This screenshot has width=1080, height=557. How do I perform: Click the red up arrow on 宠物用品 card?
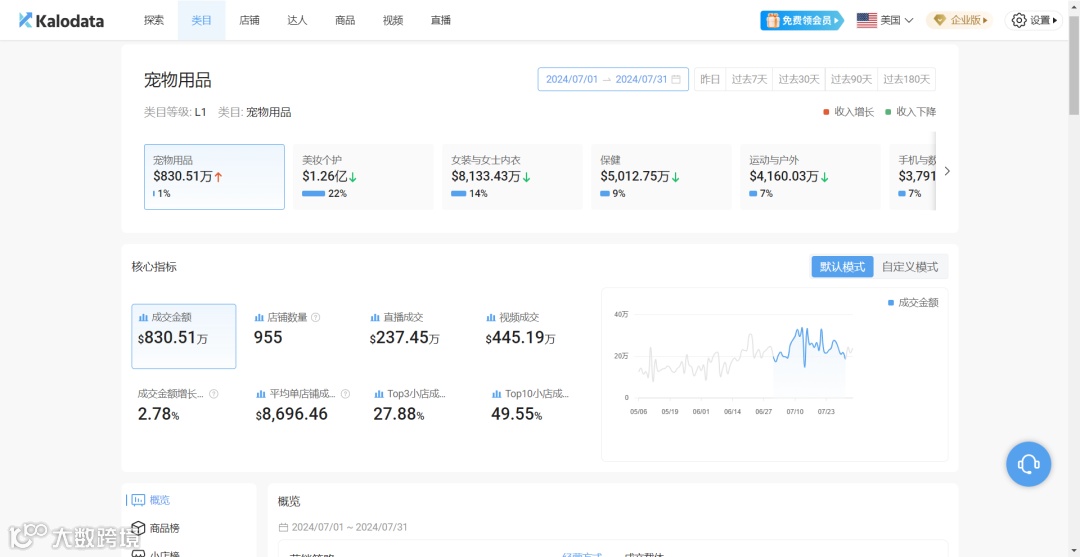pos(218,176)
